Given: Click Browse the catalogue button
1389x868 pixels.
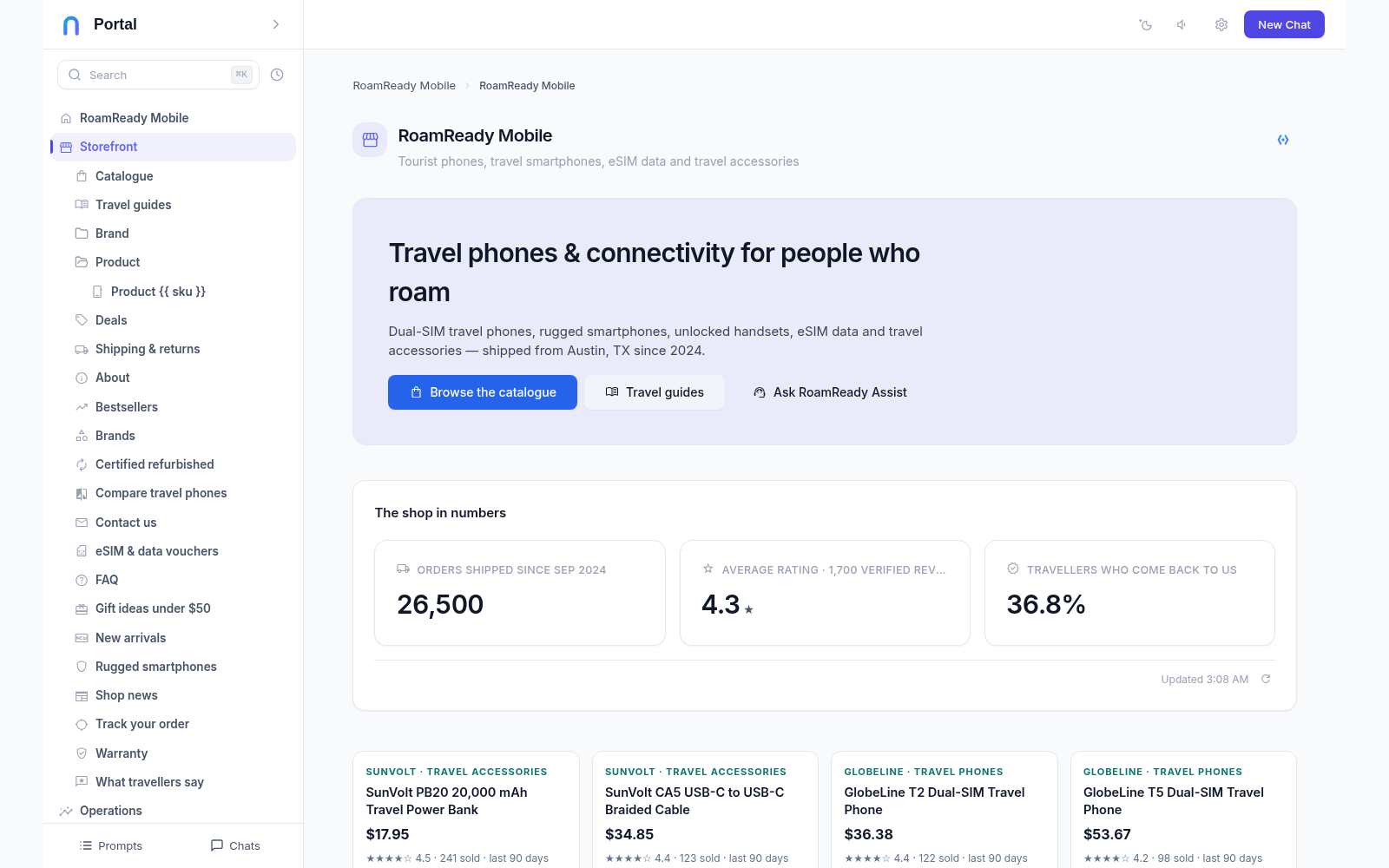Looking at the screenshot, I should point(483,392).
